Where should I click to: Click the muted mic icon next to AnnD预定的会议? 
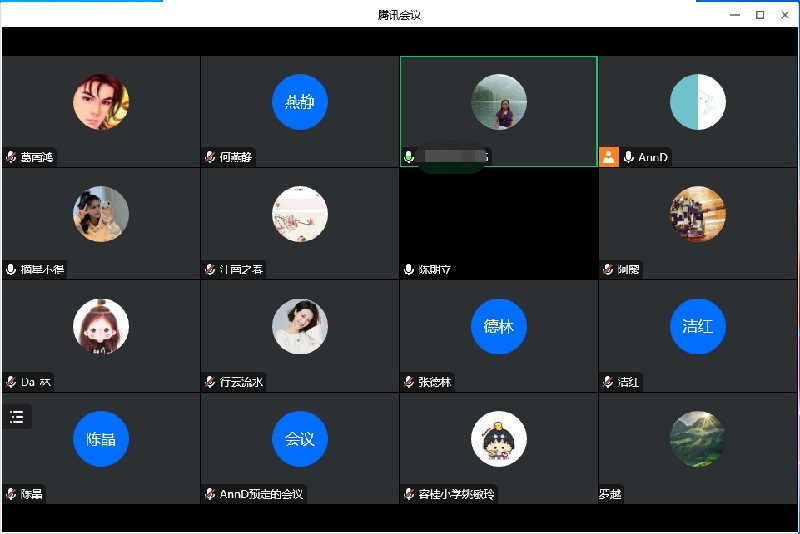click(210, 494)
